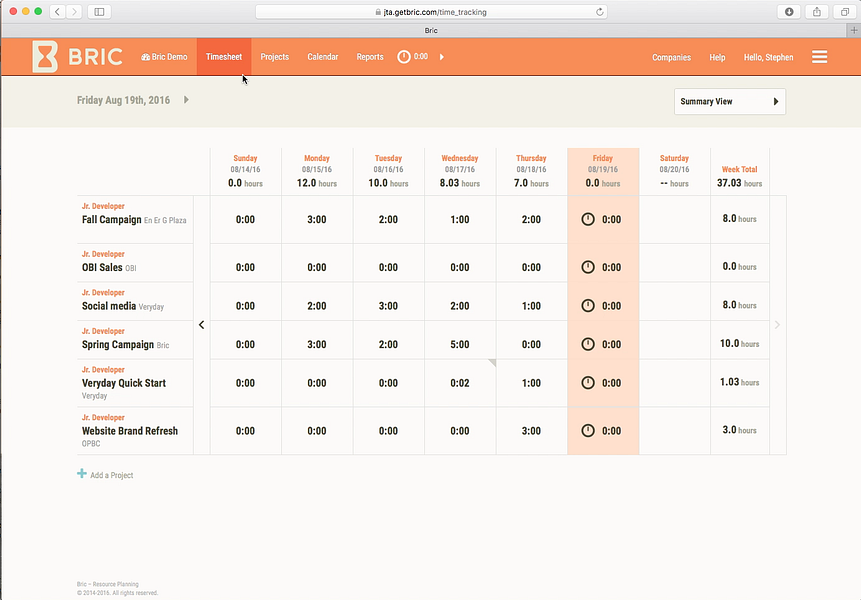
Task: Open Safari downloads icon
Action: [789, 12]
